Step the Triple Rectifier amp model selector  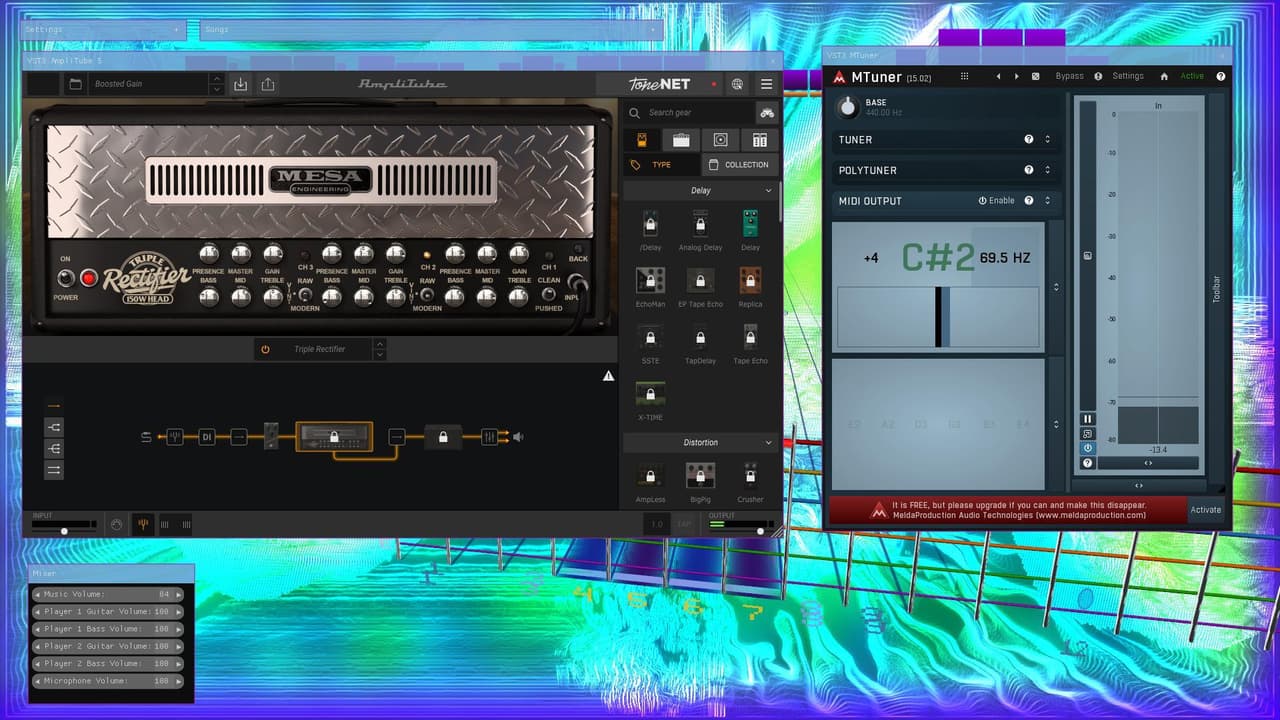point(379,349)
